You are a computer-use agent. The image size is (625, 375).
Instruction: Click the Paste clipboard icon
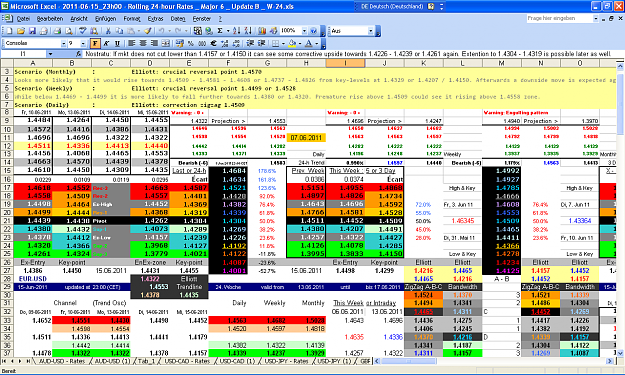tap(131, 31)
